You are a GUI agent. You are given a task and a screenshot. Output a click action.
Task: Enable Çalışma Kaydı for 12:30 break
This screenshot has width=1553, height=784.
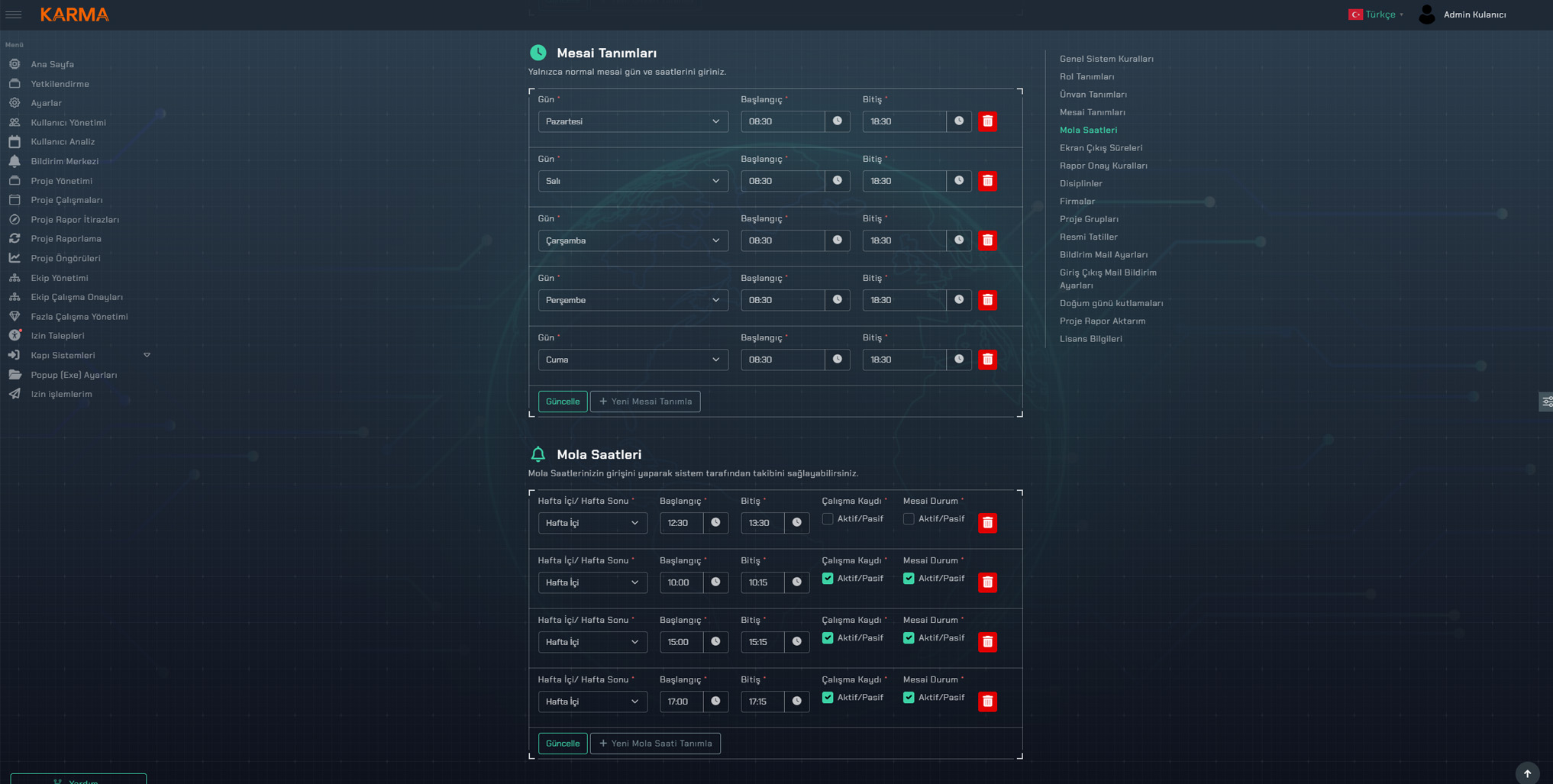click(x=828, y=519)
